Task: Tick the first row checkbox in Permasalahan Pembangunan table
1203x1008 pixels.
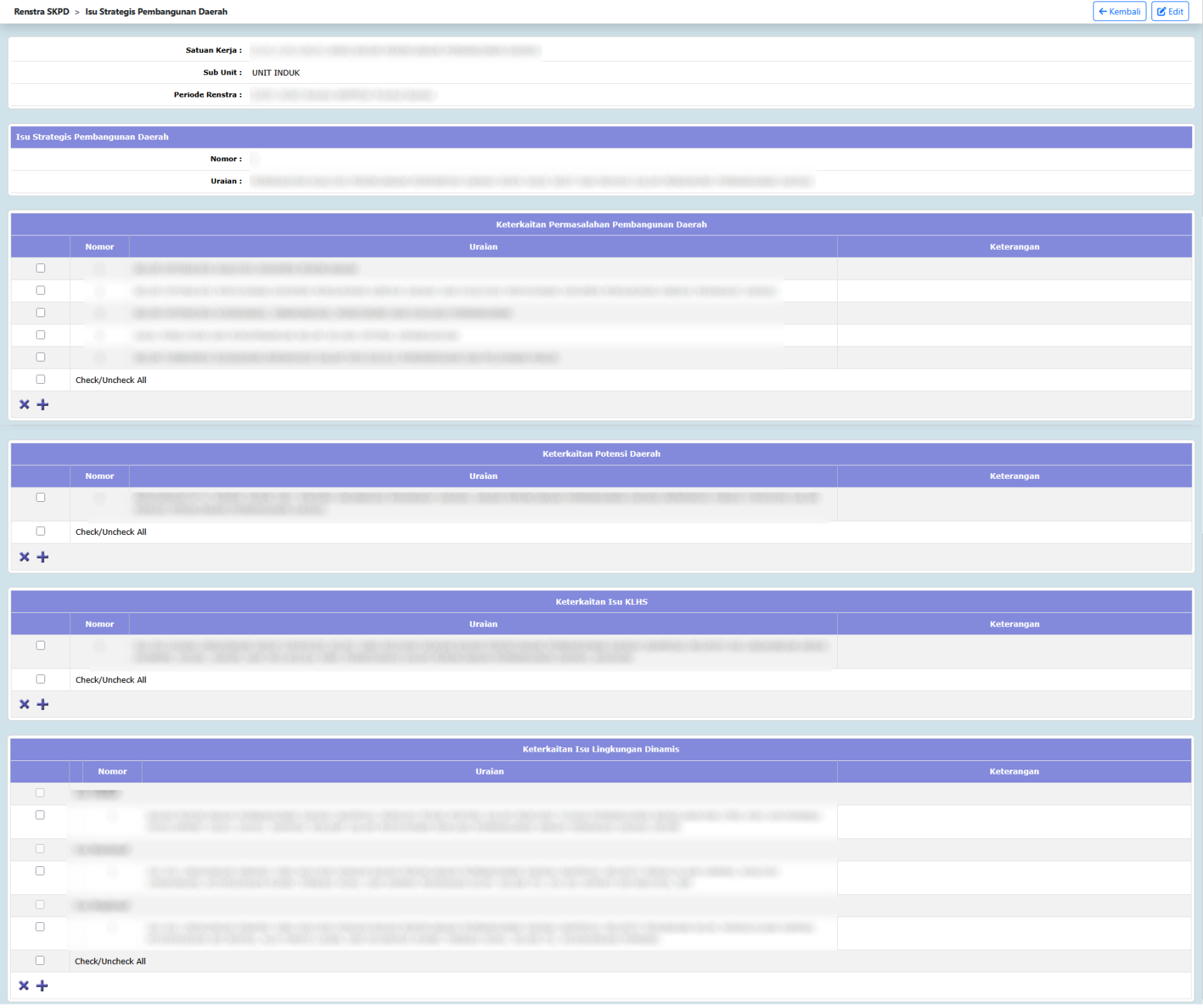Action: 41,268
